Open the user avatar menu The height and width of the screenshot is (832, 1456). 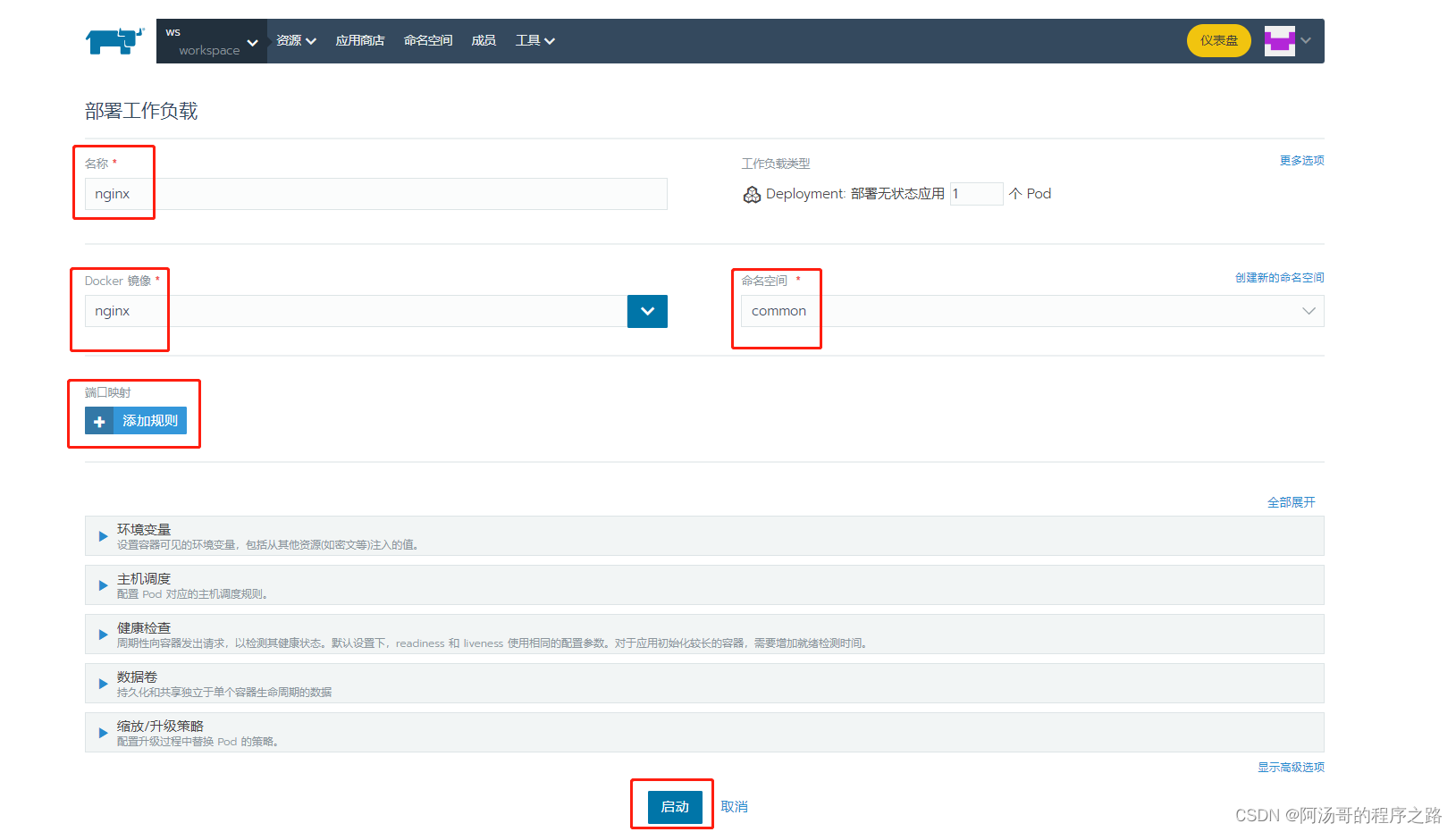click(1279, 41)
